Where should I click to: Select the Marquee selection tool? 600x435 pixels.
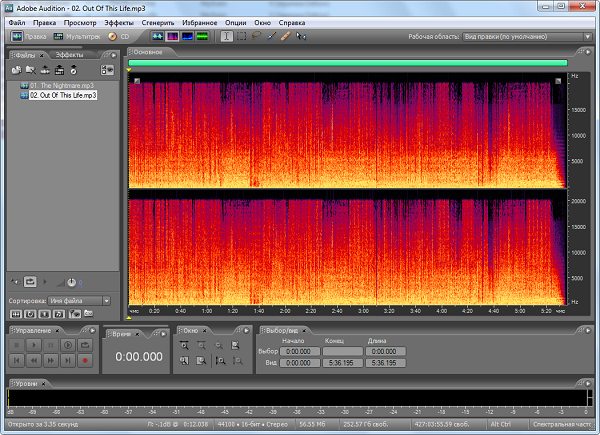click(x=241, y=36)
